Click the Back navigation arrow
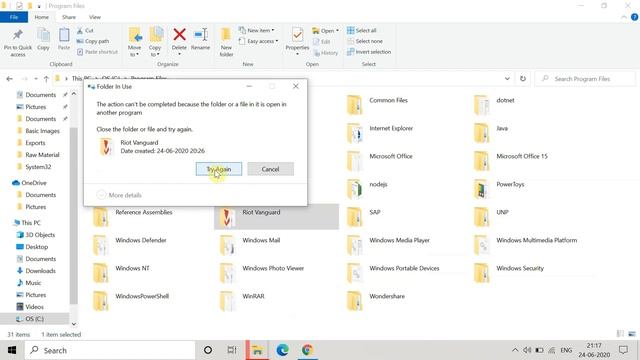The width and height of the screenshot is (640, 360). coord(9,79)
